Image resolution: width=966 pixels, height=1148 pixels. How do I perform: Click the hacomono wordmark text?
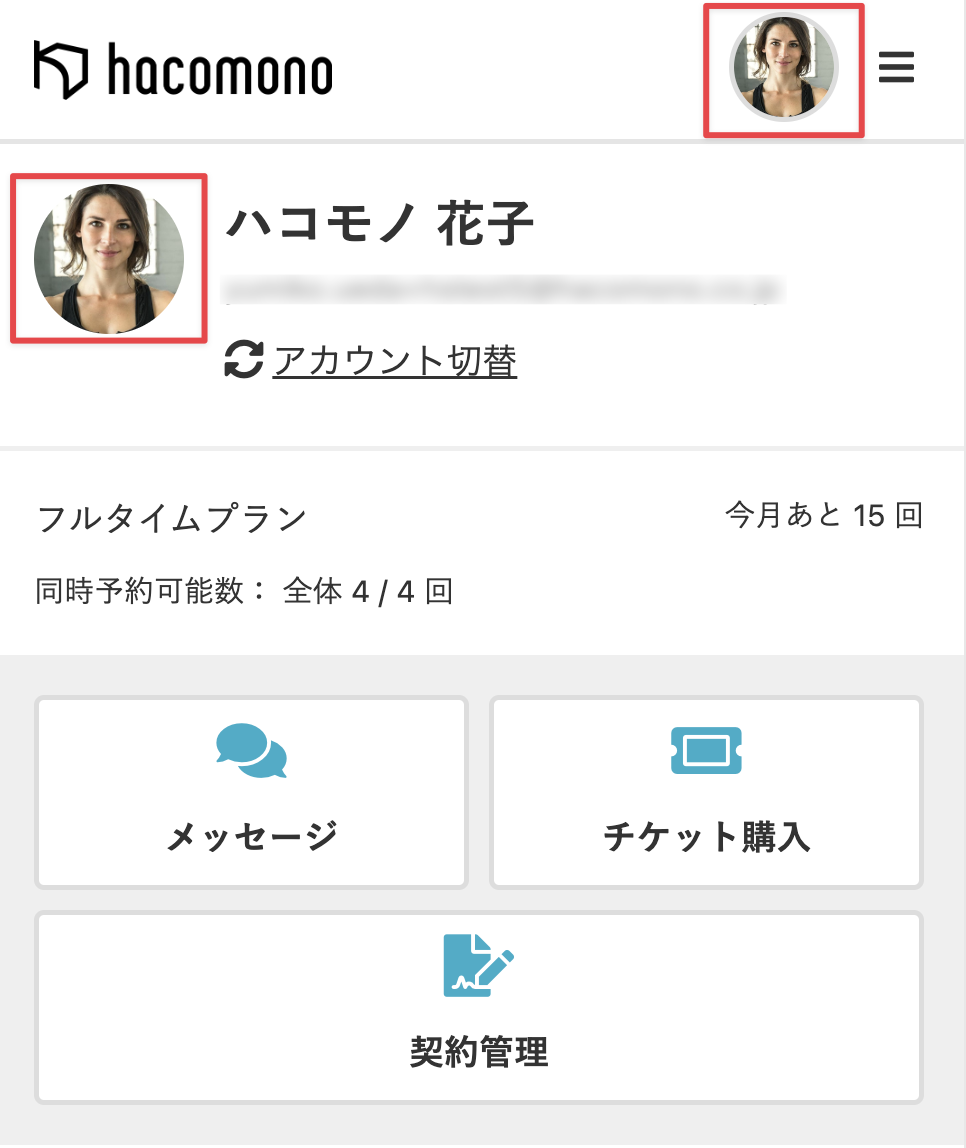(219, 72)
